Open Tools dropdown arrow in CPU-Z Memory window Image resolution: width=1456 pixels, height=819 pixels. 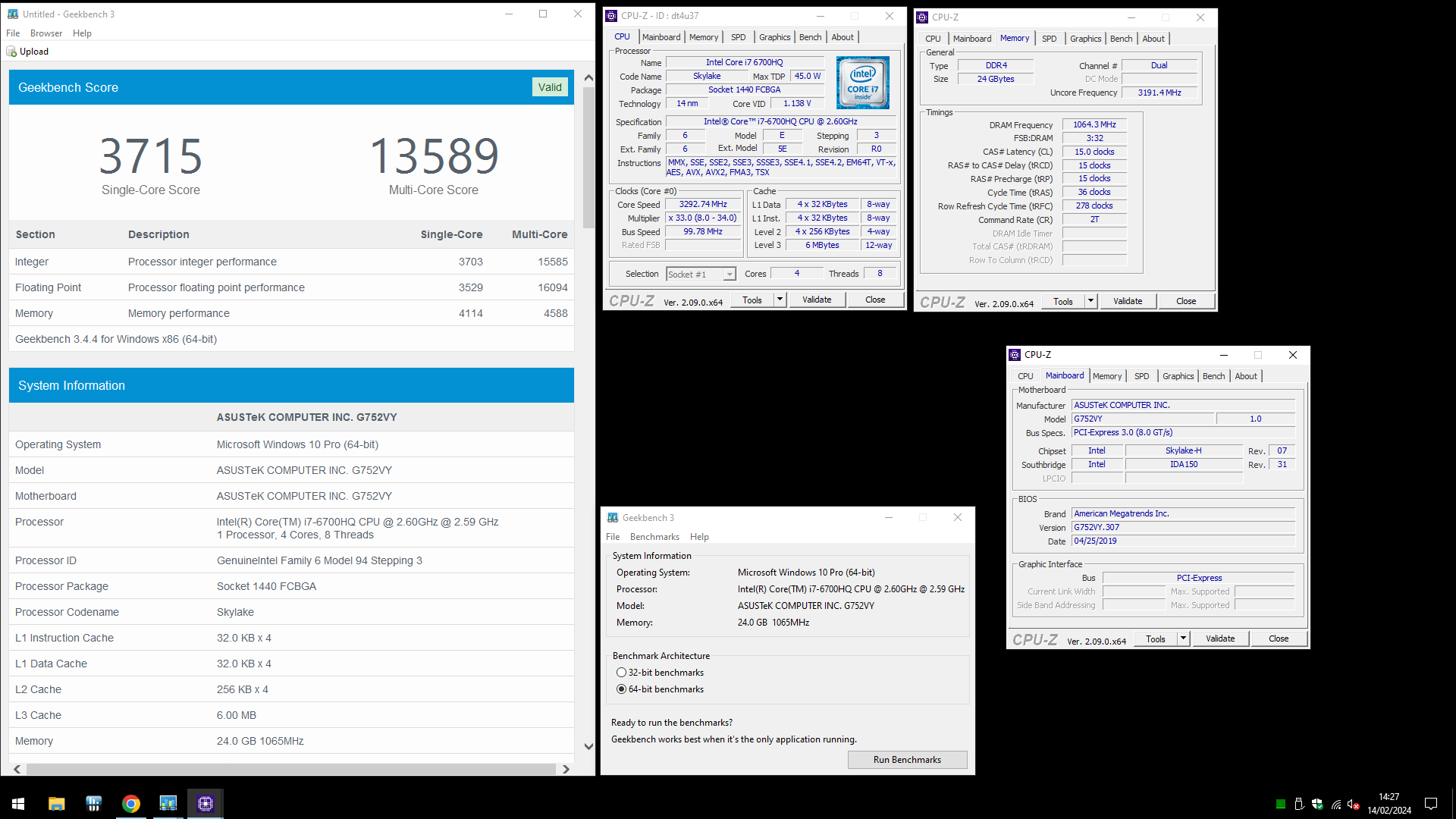pyautogui.click(x=1090, y=301)
